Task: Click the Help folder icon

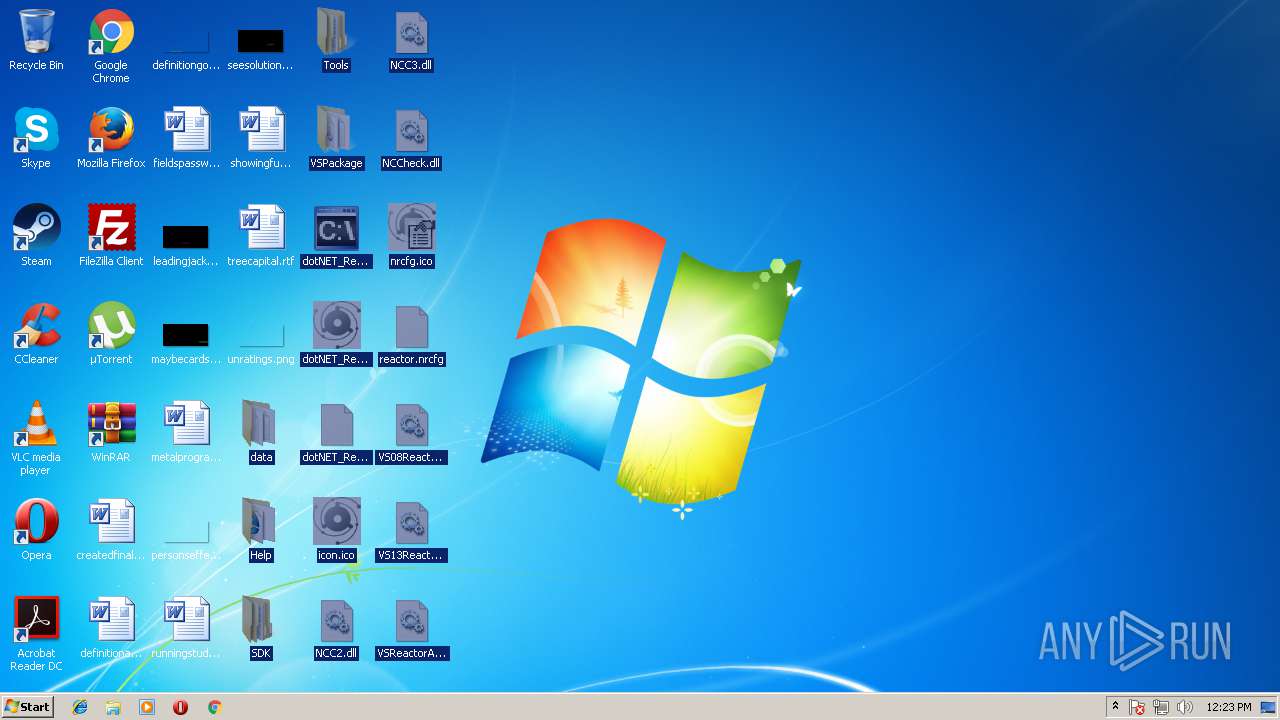Action: 261,531
